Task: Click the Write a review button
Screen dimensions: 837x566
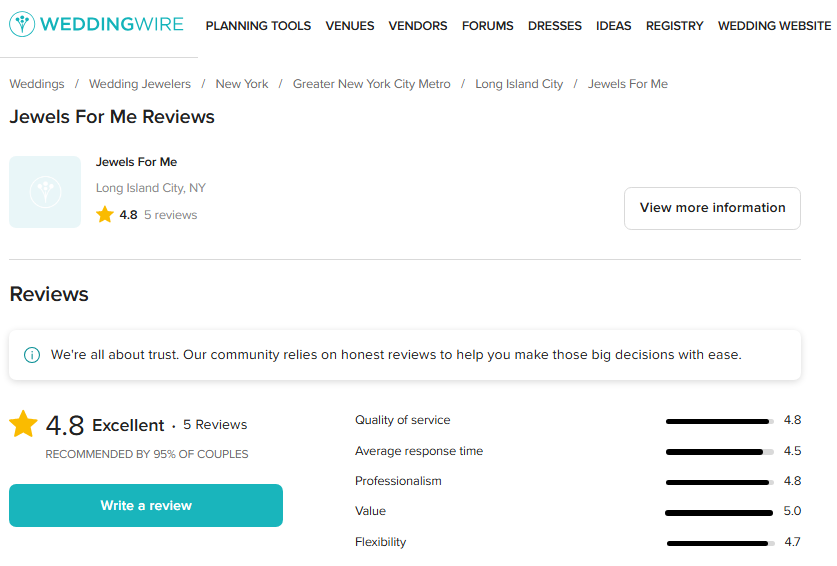Action: [146, 505]
